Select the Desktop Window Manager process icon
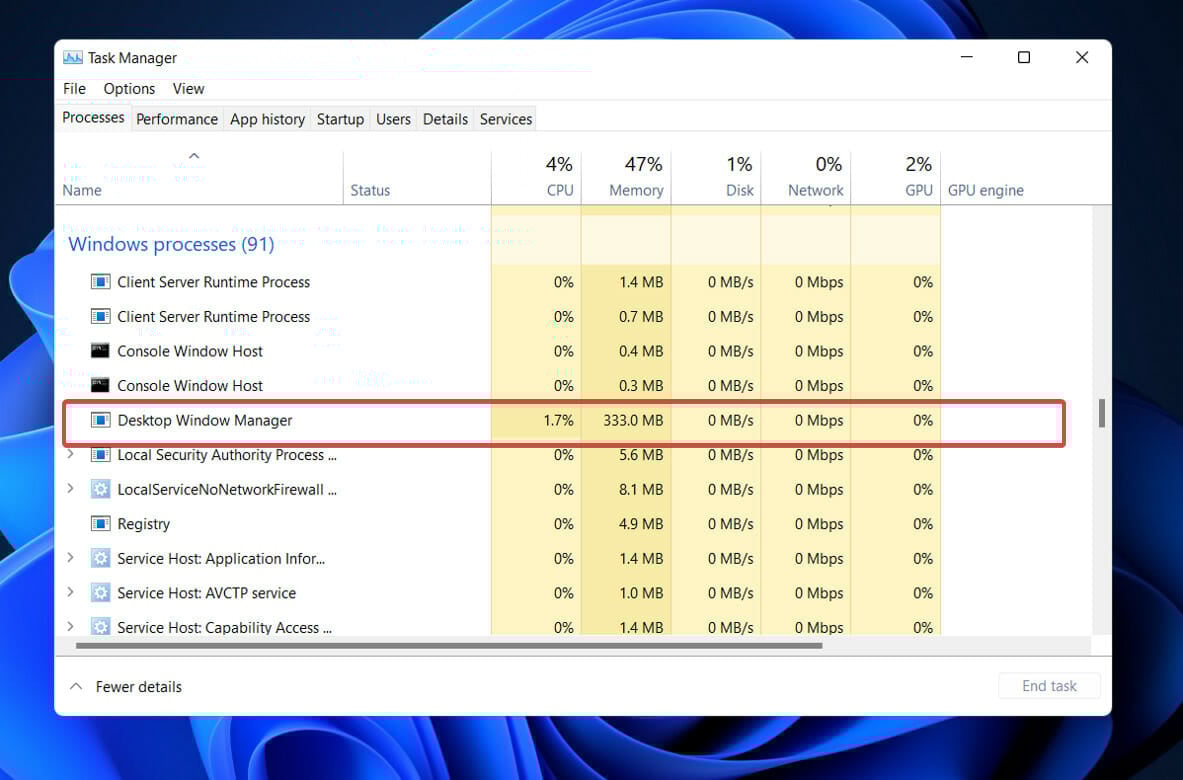 point(100,420)
